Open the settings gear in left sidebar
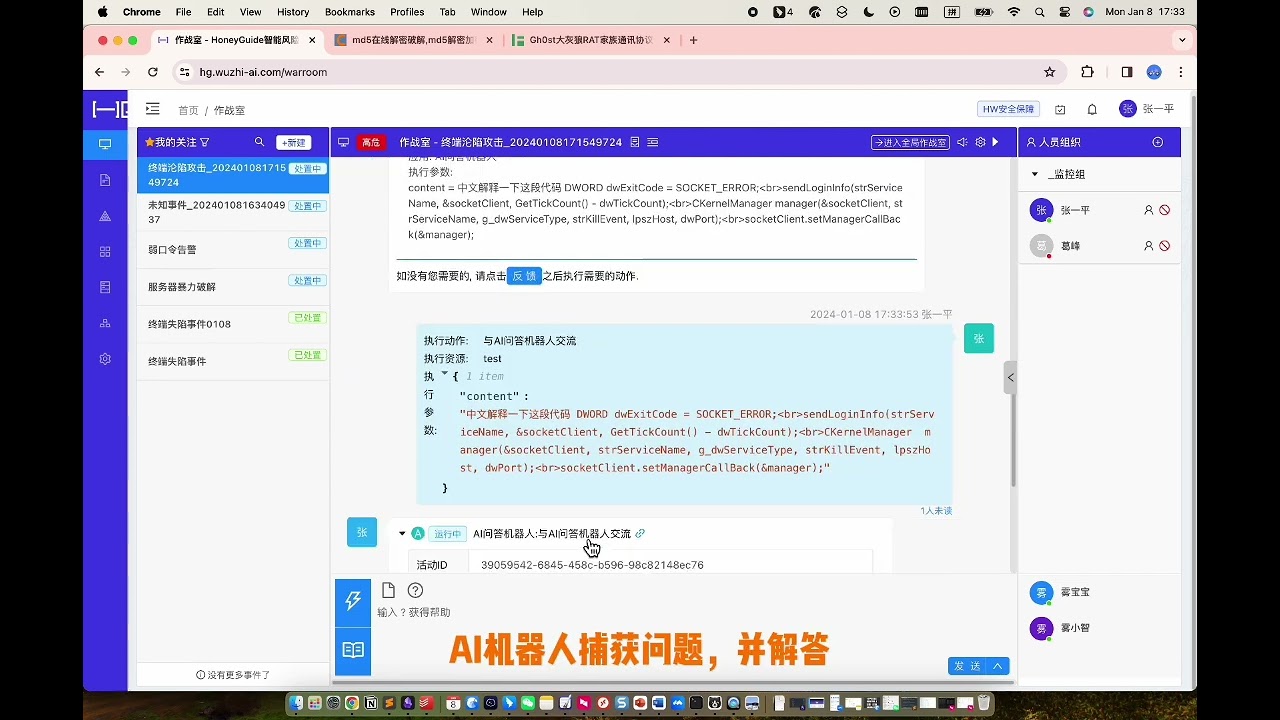This screenshot has height=720, width=1280. click(x=105, y=359)
